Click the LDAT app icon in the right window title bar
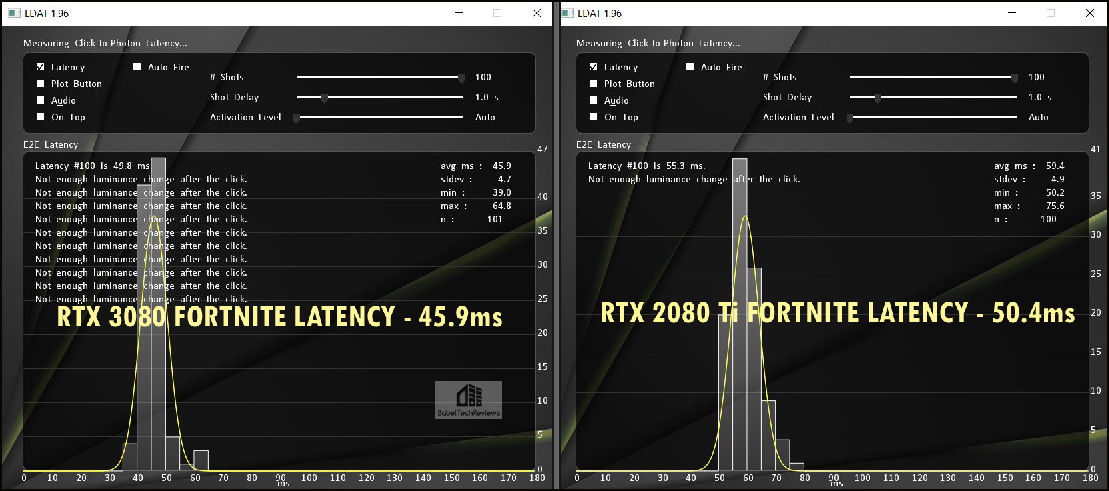 (567, 13)
